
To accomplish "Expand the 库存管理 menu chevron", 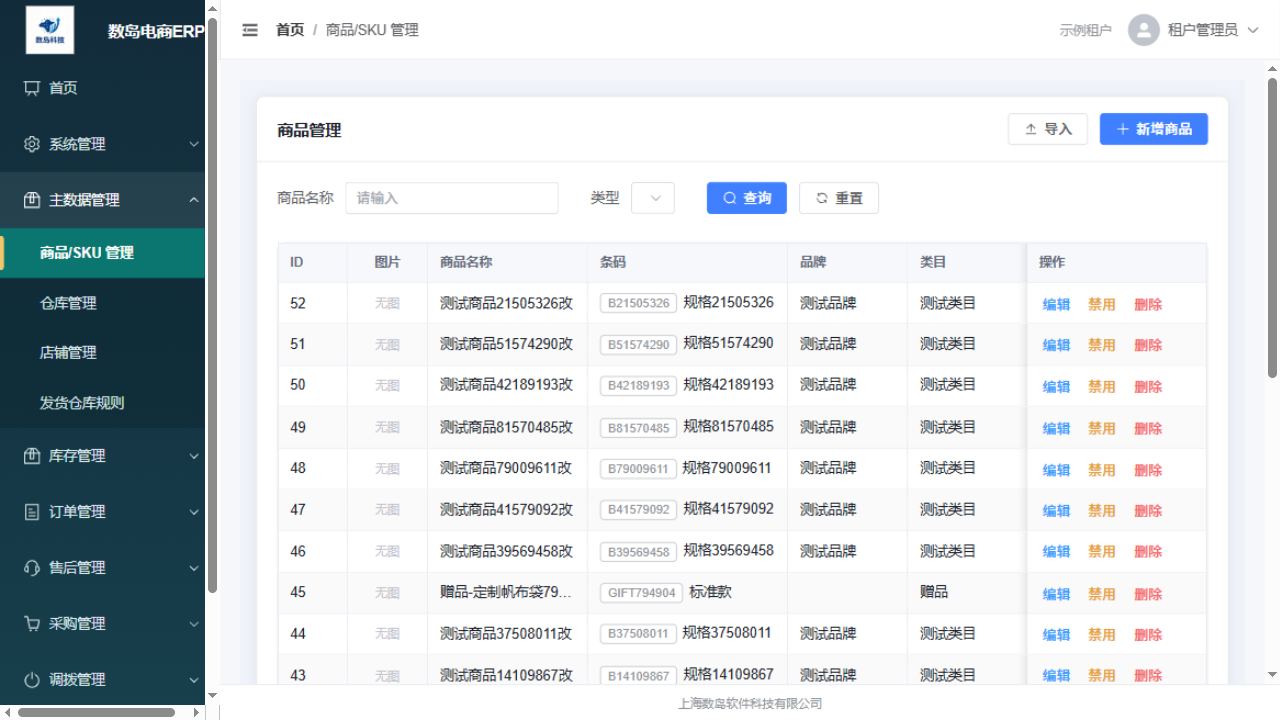I will tap(194, 456).
